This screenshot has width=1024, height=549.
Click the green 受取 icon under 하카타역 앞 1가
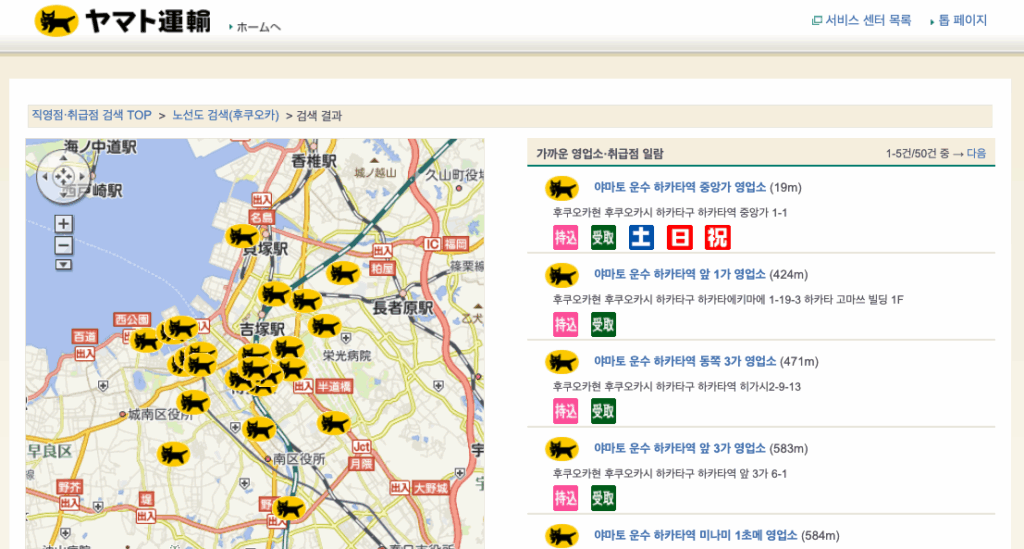click(603, 324)
